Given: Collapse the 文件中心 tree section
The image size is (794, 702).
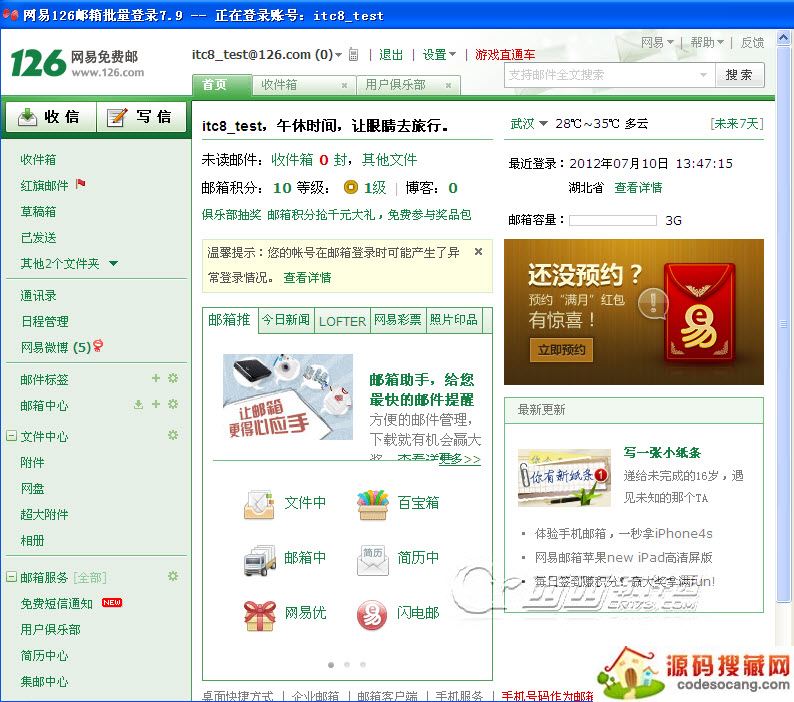Looking at the screenshot, I should pos(11,435).
